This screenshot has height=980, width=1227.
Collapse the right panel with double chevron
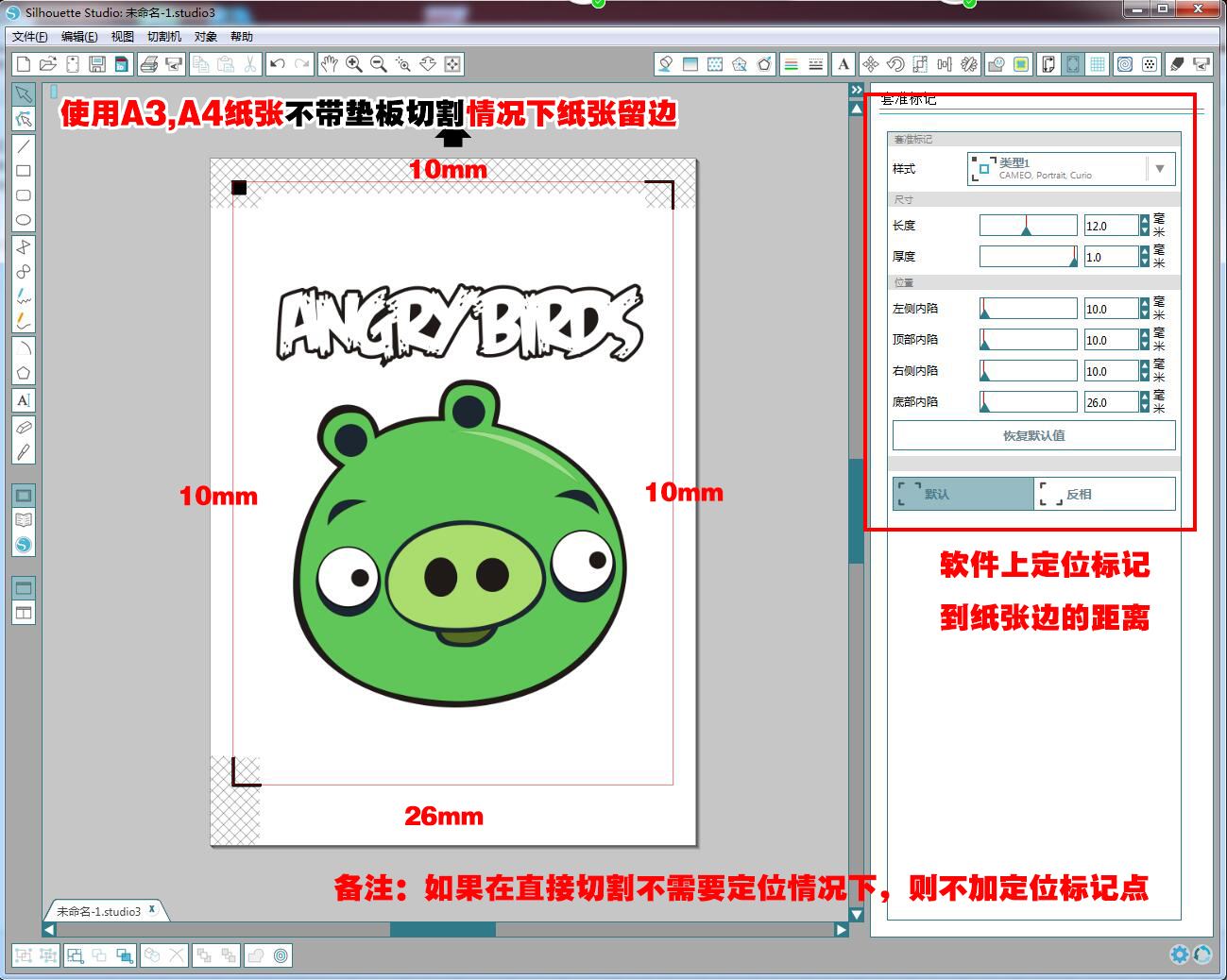click(x=857, y=90)
